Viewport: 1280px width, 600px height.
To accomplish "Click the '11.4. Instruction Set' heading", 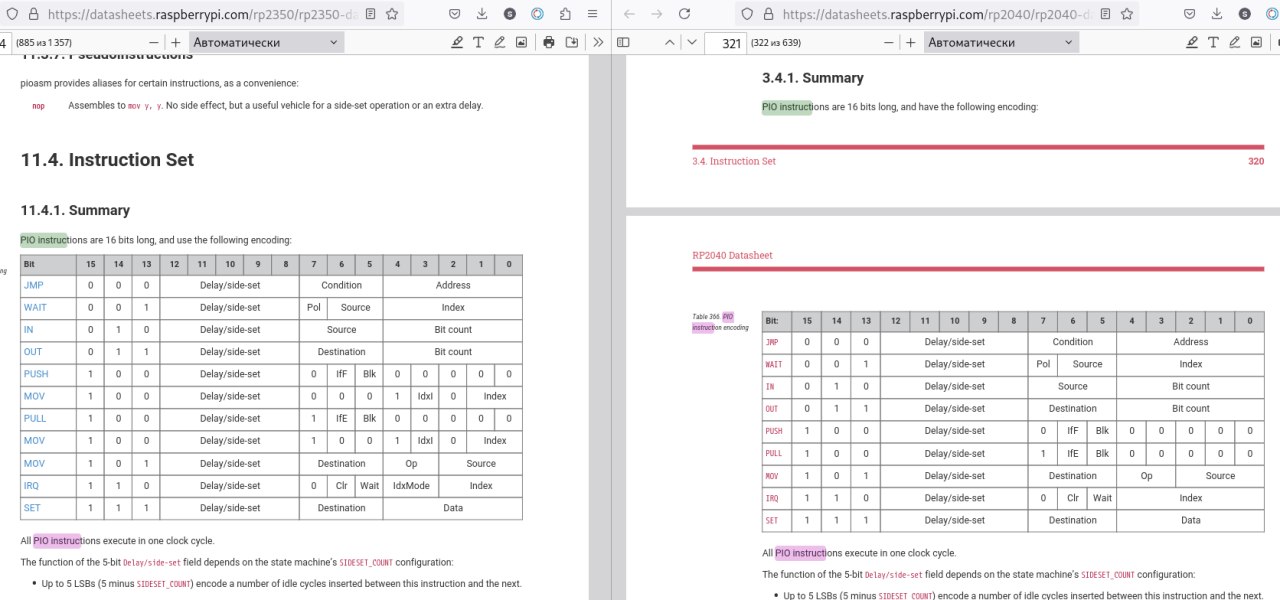I will click(x=107, y=160).
